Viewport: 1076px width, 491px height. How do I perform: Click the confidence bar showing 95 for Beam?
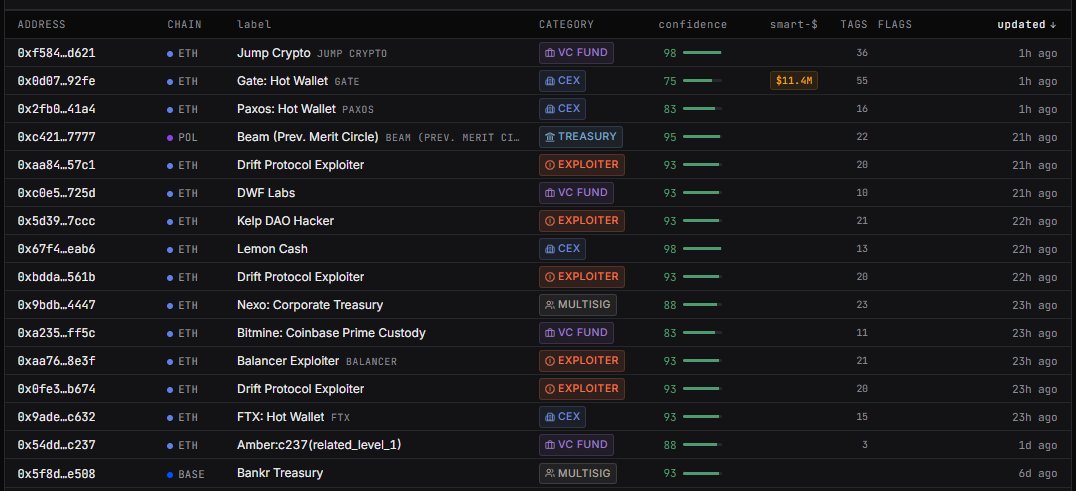(x=702, y=137)
